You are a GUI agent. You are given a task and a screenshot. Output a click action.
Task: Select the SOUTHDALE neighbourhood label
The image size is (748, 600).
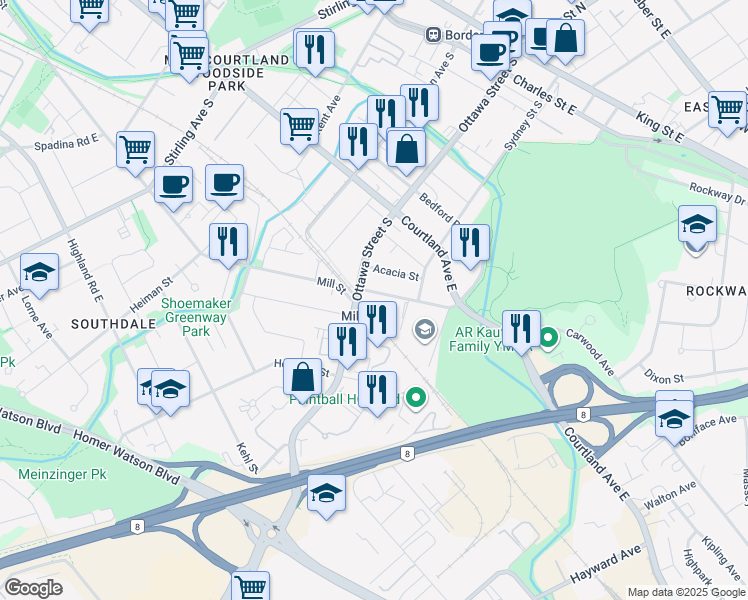pos(114,324)
